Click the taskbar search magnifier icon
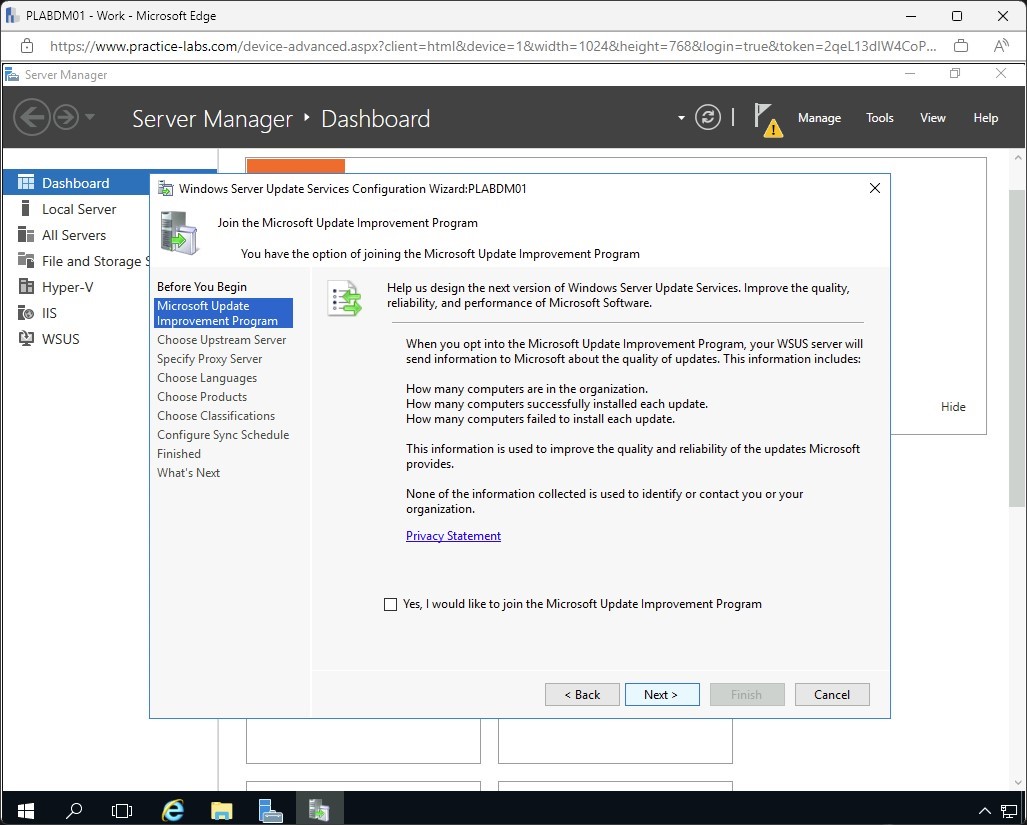The width and height of the screenshot is (1027, 825). pyautogui.click(x=74, y=809)
